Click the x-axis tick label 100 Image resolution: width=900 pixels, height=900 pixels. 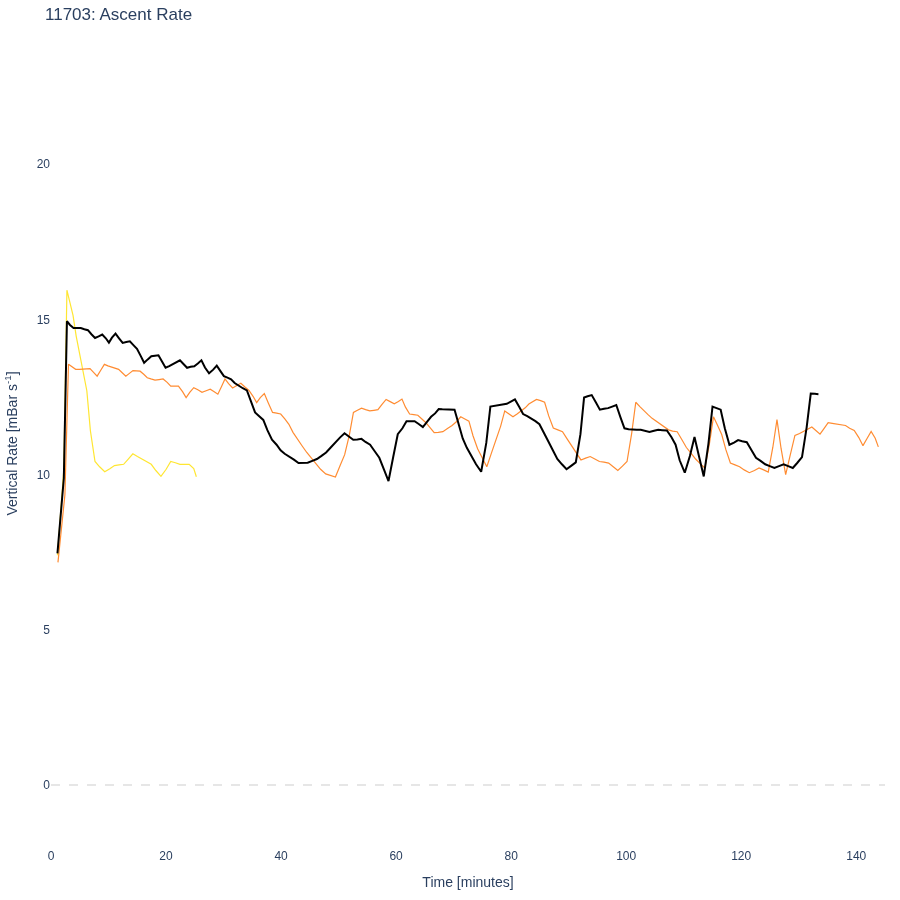click(626, 856)
